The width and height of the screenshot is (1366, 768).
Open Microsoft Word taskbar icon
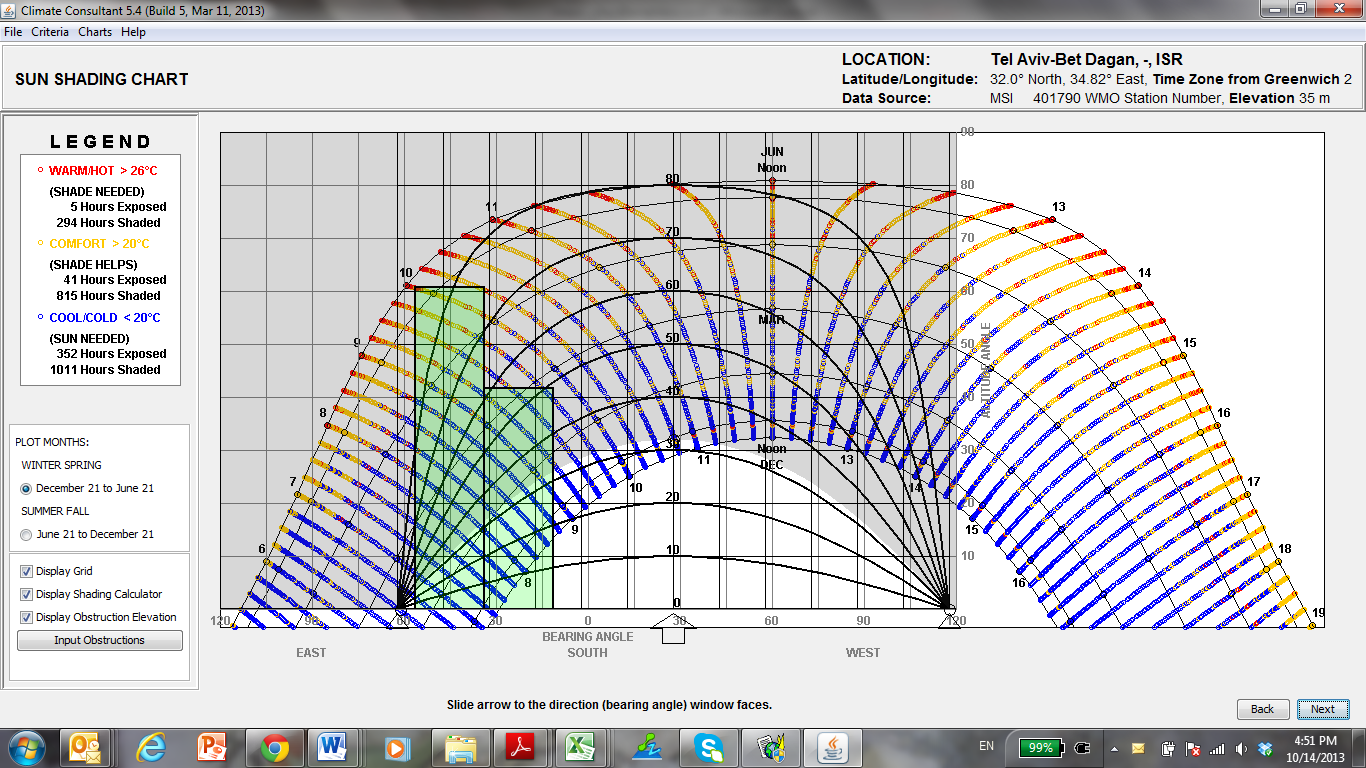[x=334, y=747]
